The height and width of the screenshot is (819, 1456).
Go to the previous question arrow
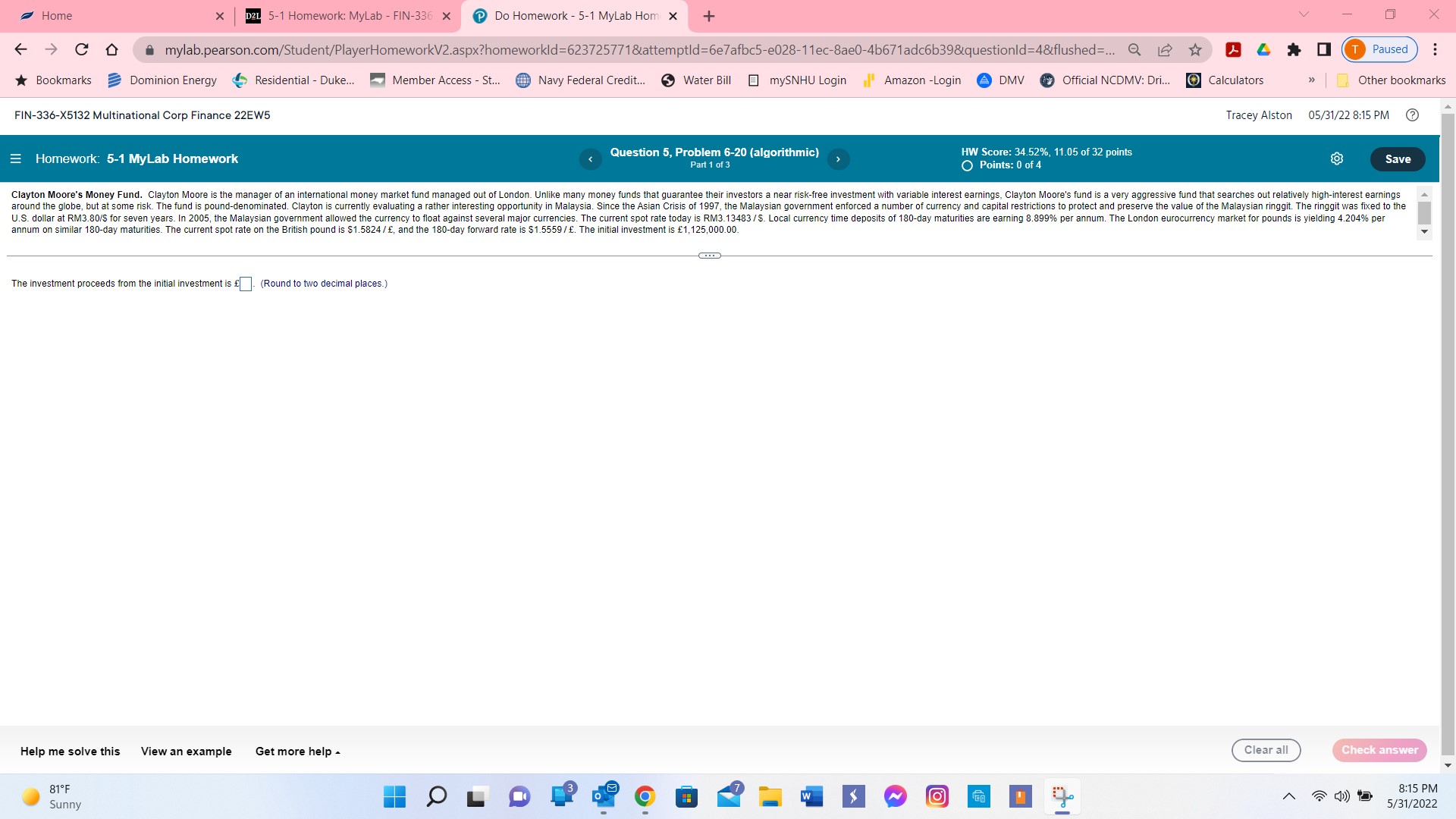(590, 159)
